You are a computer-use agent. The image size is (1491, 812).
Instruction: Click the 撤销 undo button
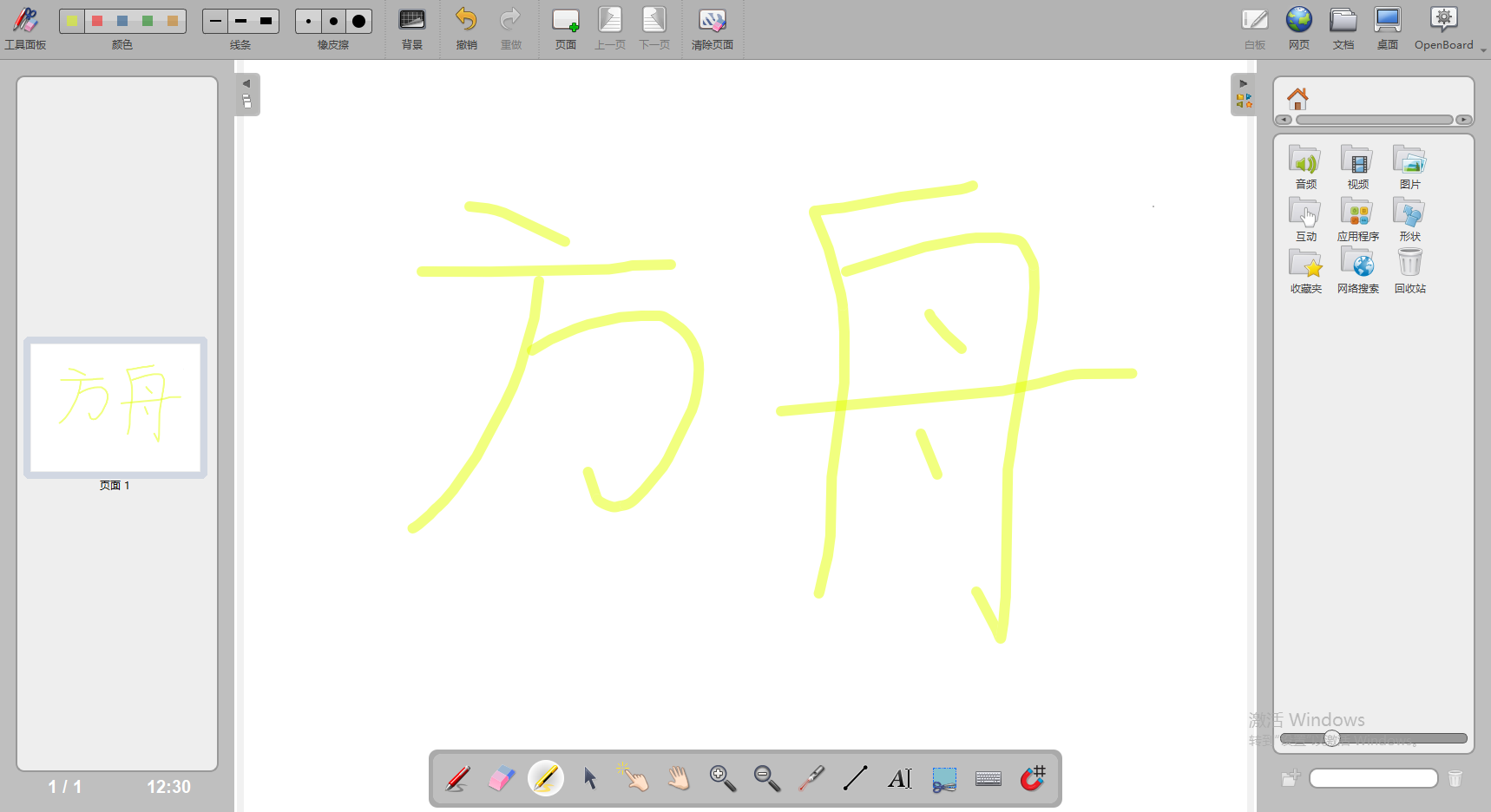(x=466, y=26)
